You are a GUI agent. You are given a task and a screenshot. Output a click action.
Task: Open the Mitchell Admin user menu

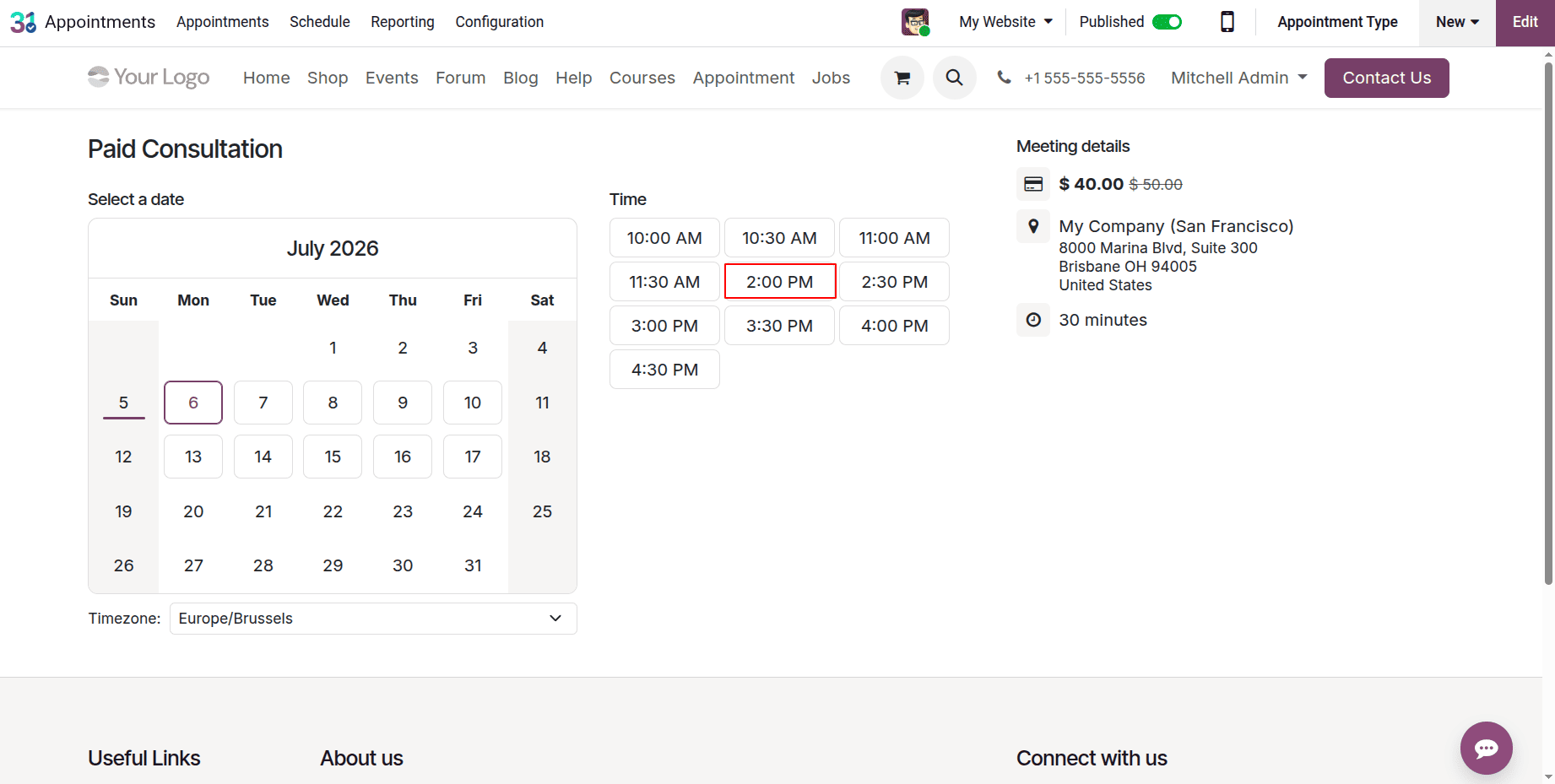point(1239,78)
